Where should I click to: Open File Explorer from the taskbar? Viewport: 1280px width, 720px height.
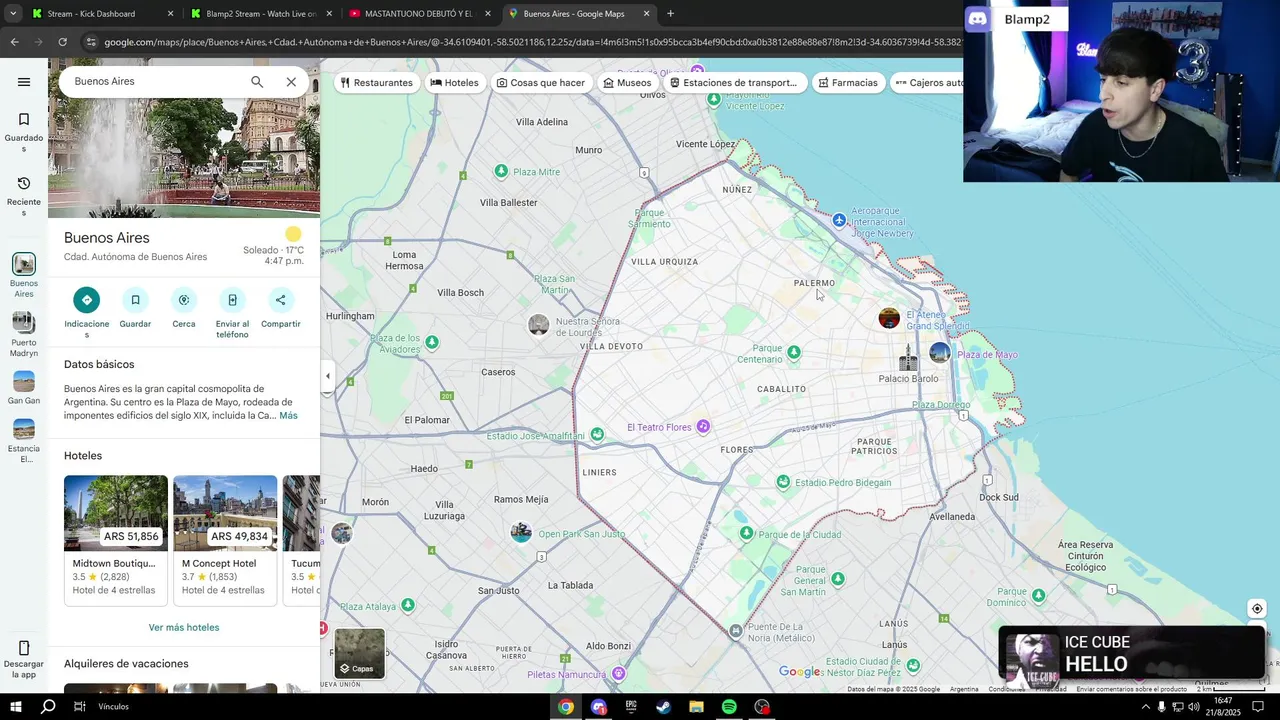[x=696, y=707]
